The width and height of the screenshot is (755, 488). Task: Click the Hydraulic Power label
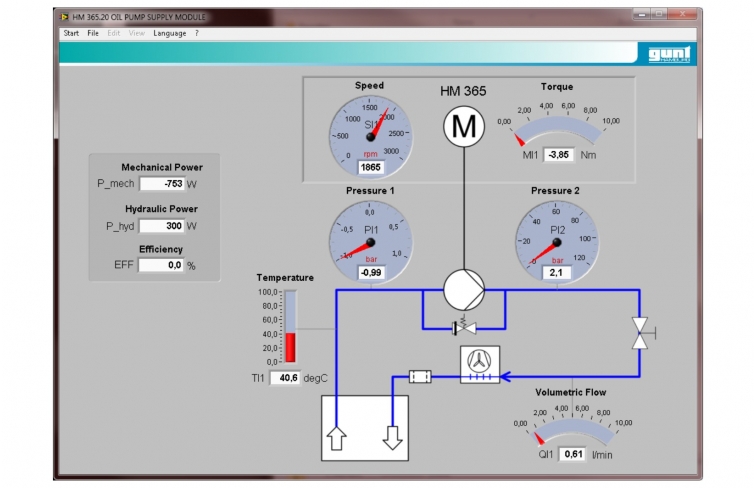point(161,209)
